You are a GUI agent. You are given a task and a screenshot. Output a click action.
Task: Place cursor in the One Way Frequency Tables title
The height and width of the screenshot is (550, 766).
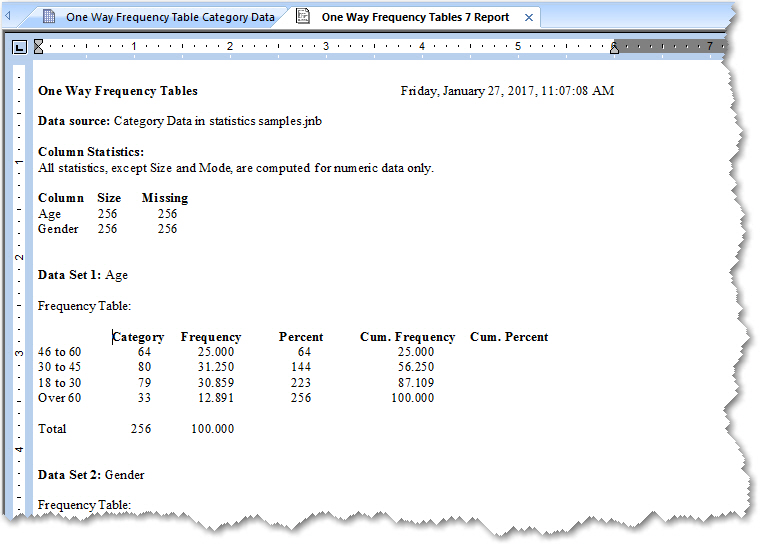[x=117, y=91]
